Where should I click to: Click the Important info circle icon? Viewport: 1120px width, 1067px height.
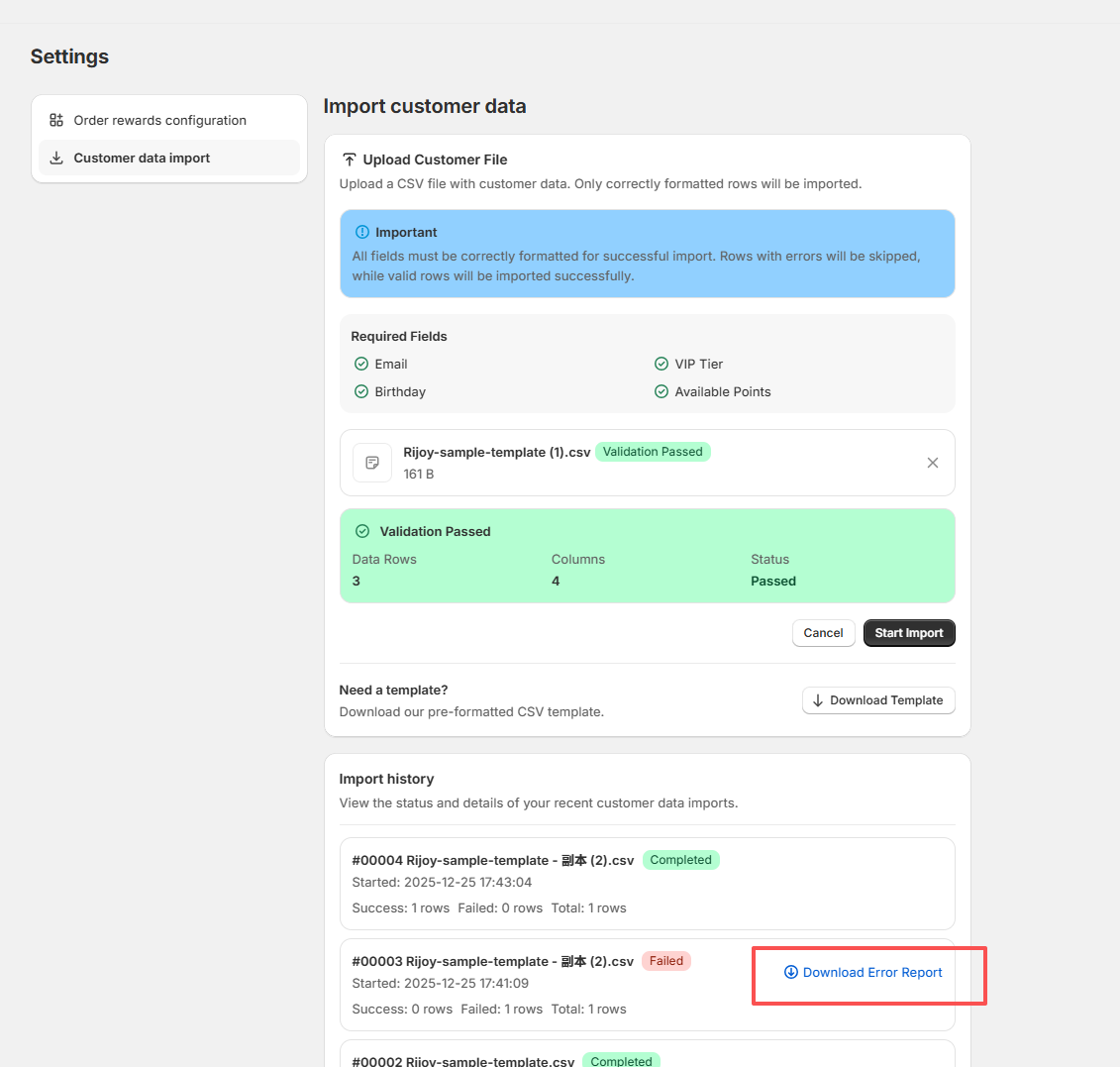361,232
